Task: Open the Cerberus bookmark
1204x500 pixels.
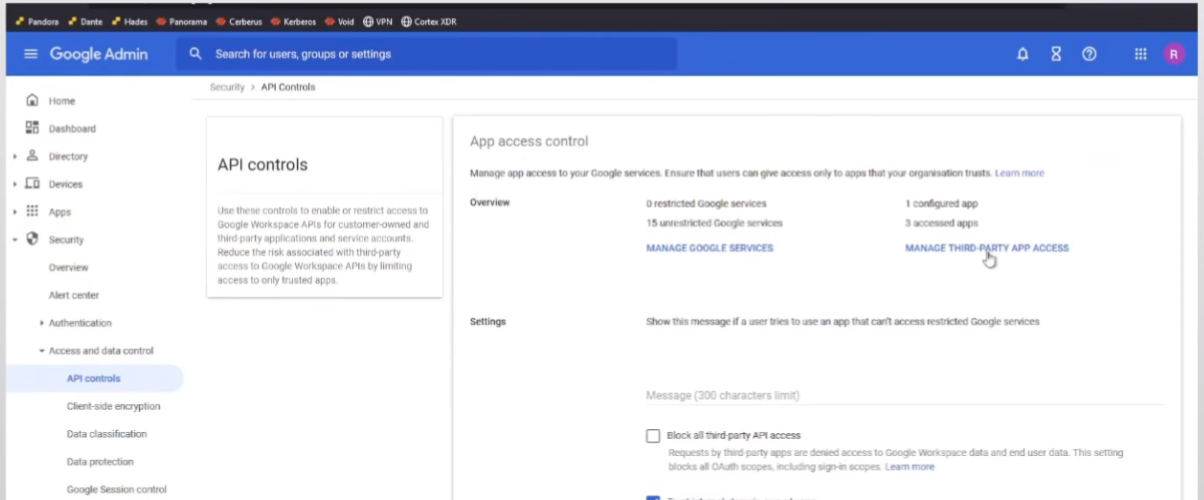Action: click(x=238, y=21)
